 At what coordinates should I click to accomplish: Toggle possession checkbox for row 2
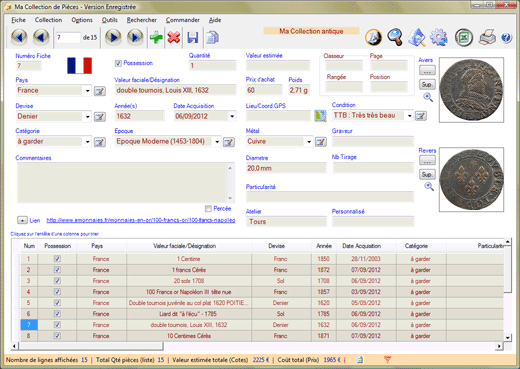point(57,270)
